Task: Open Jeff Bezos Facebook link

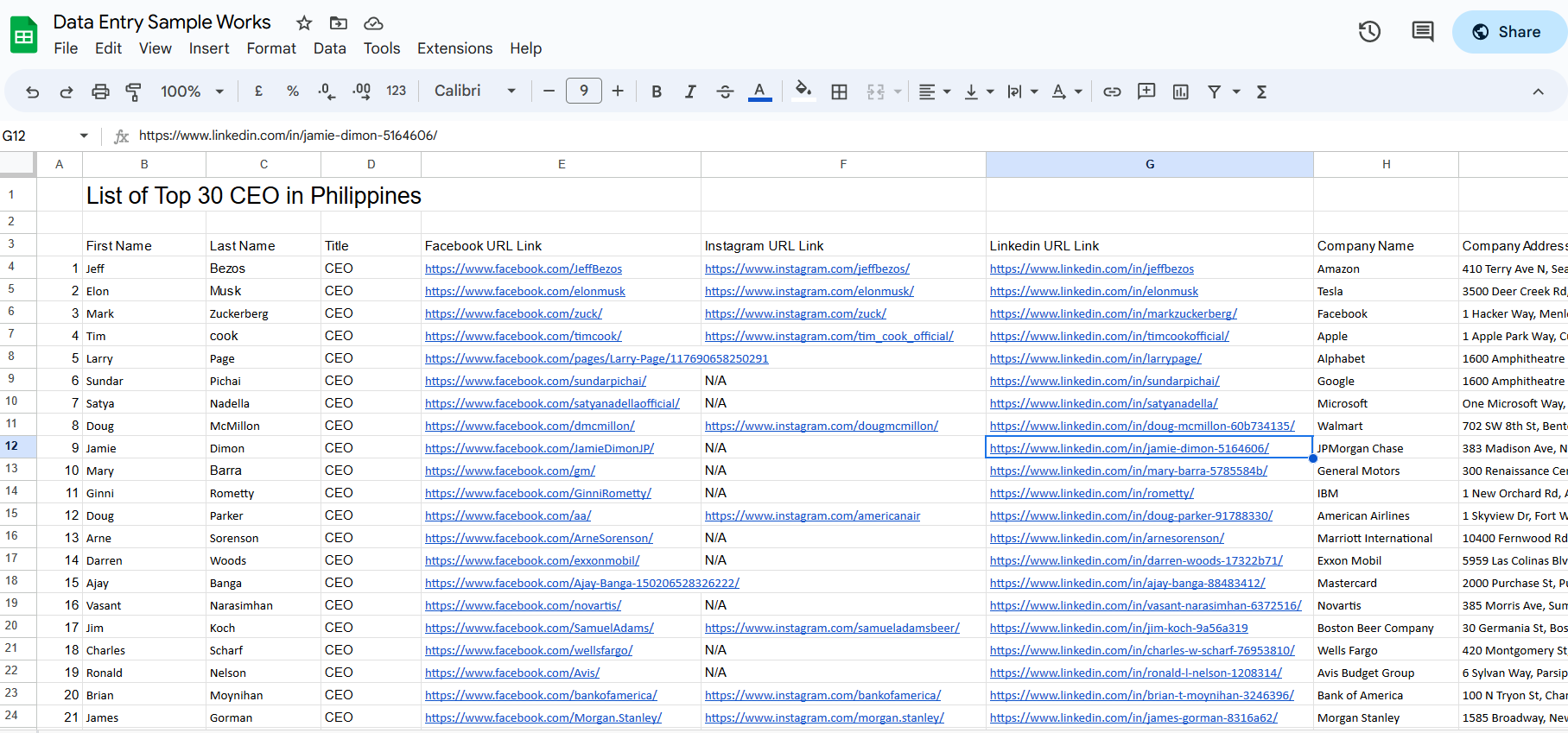Action: click(524, 269)
